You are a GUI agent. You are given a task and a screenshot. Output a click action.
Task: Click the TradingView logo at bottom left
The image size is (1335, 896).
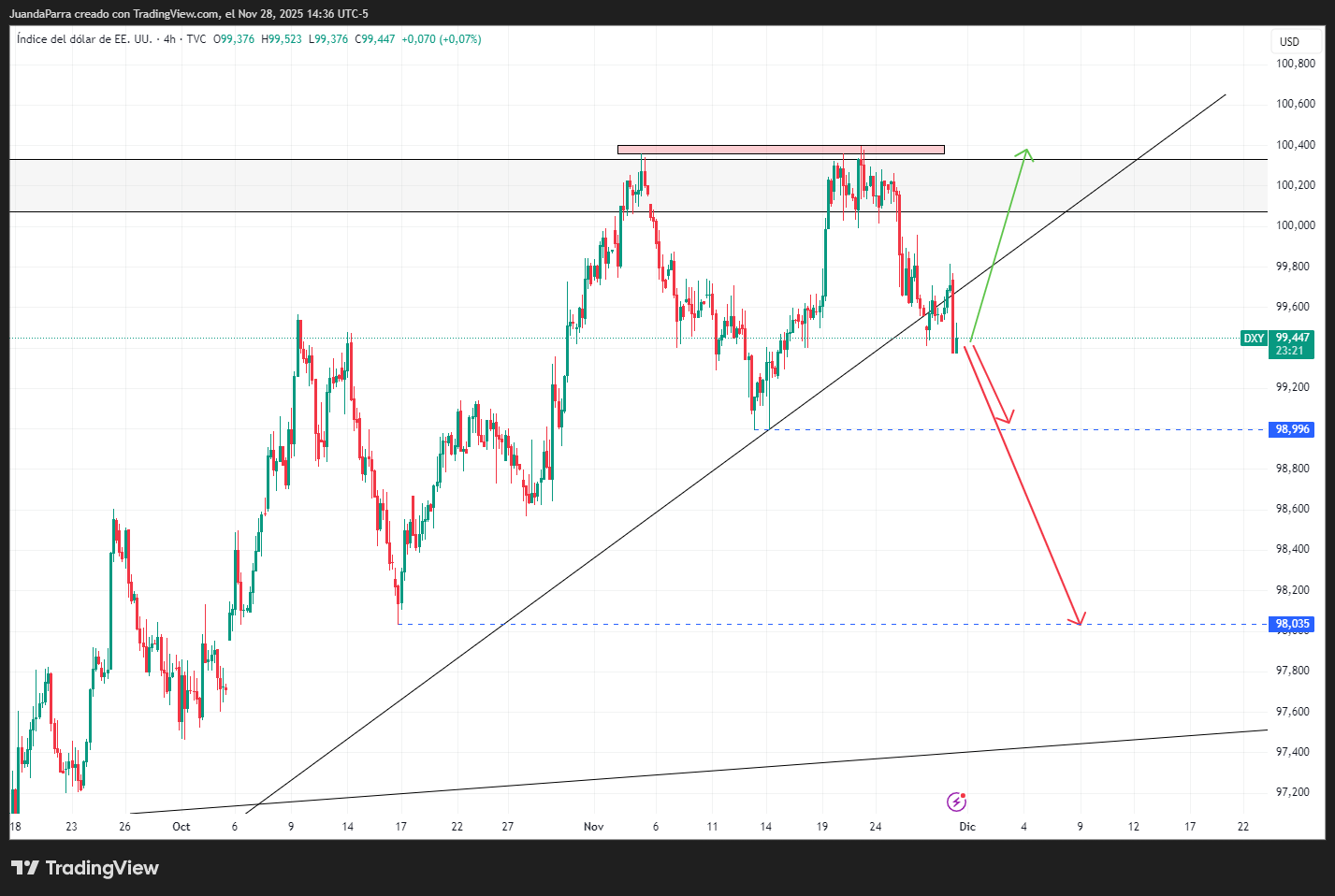85,868
